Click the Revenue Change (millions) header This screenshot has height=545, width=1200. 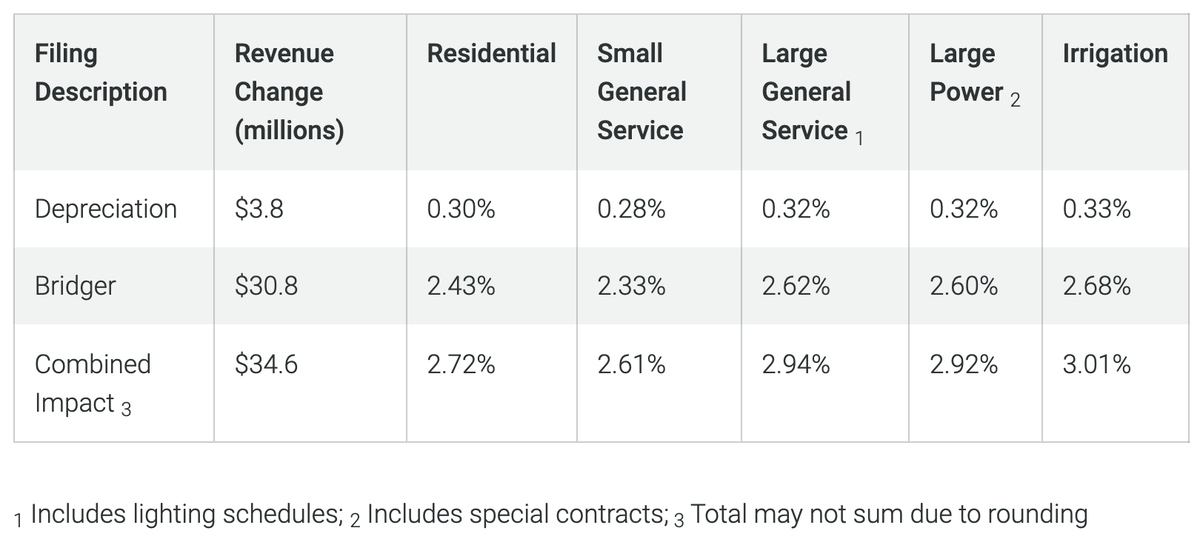288,91
